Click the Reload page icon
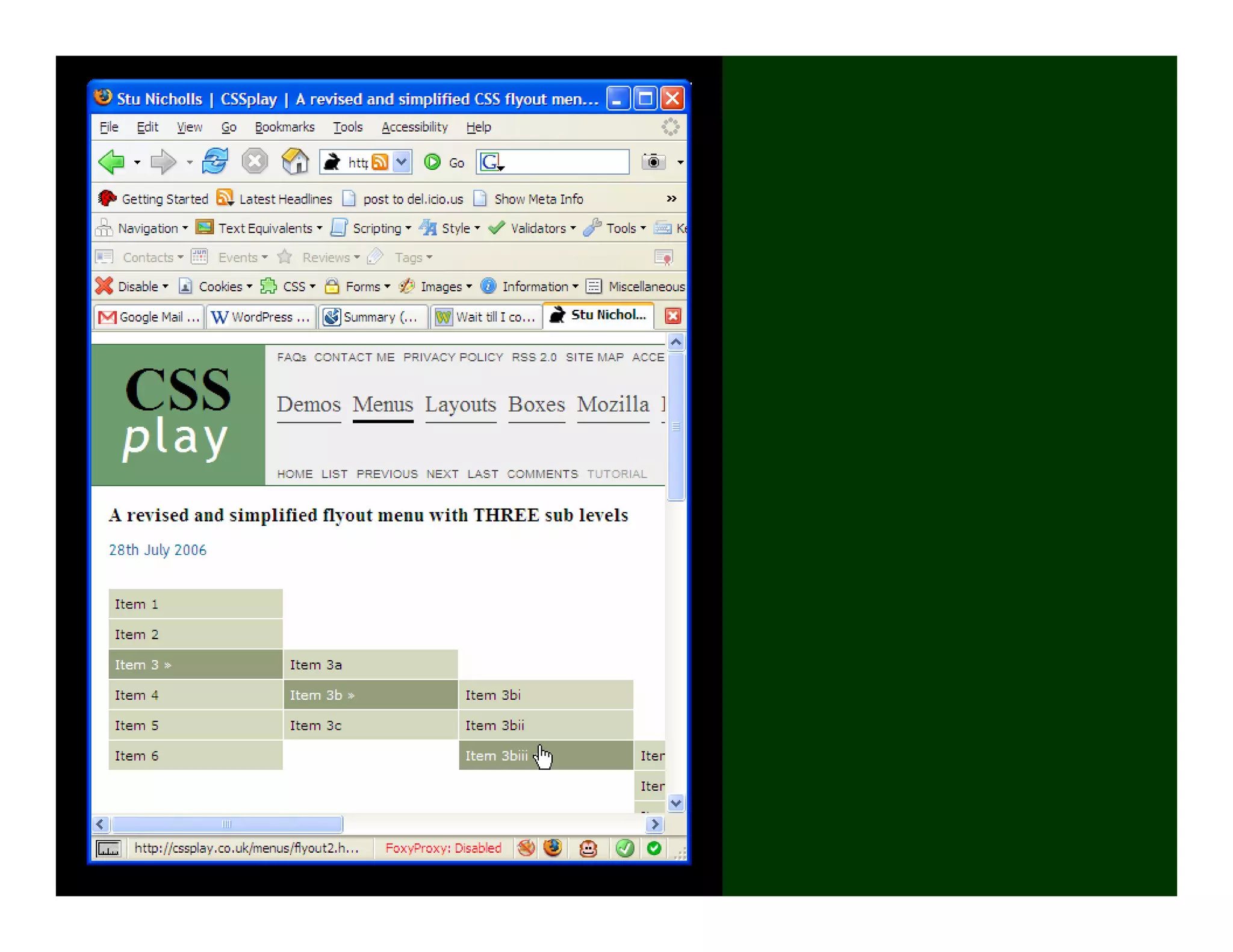The width and height of the screenshot is (1233, 952). [x=215, y=161]
